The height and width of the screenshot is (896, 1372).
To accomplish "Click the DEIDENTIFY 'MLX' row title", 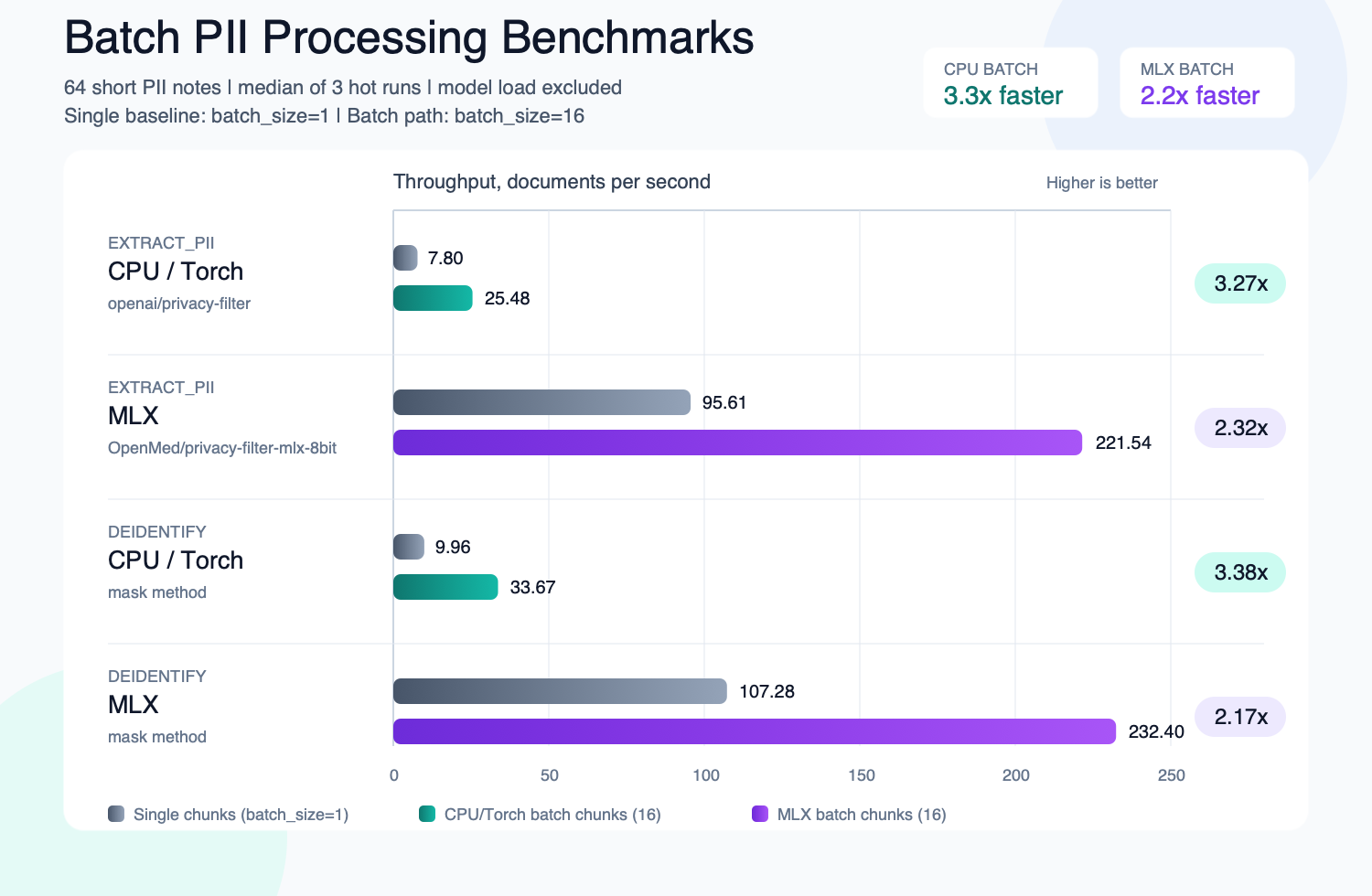I will [x=134, y=705].
